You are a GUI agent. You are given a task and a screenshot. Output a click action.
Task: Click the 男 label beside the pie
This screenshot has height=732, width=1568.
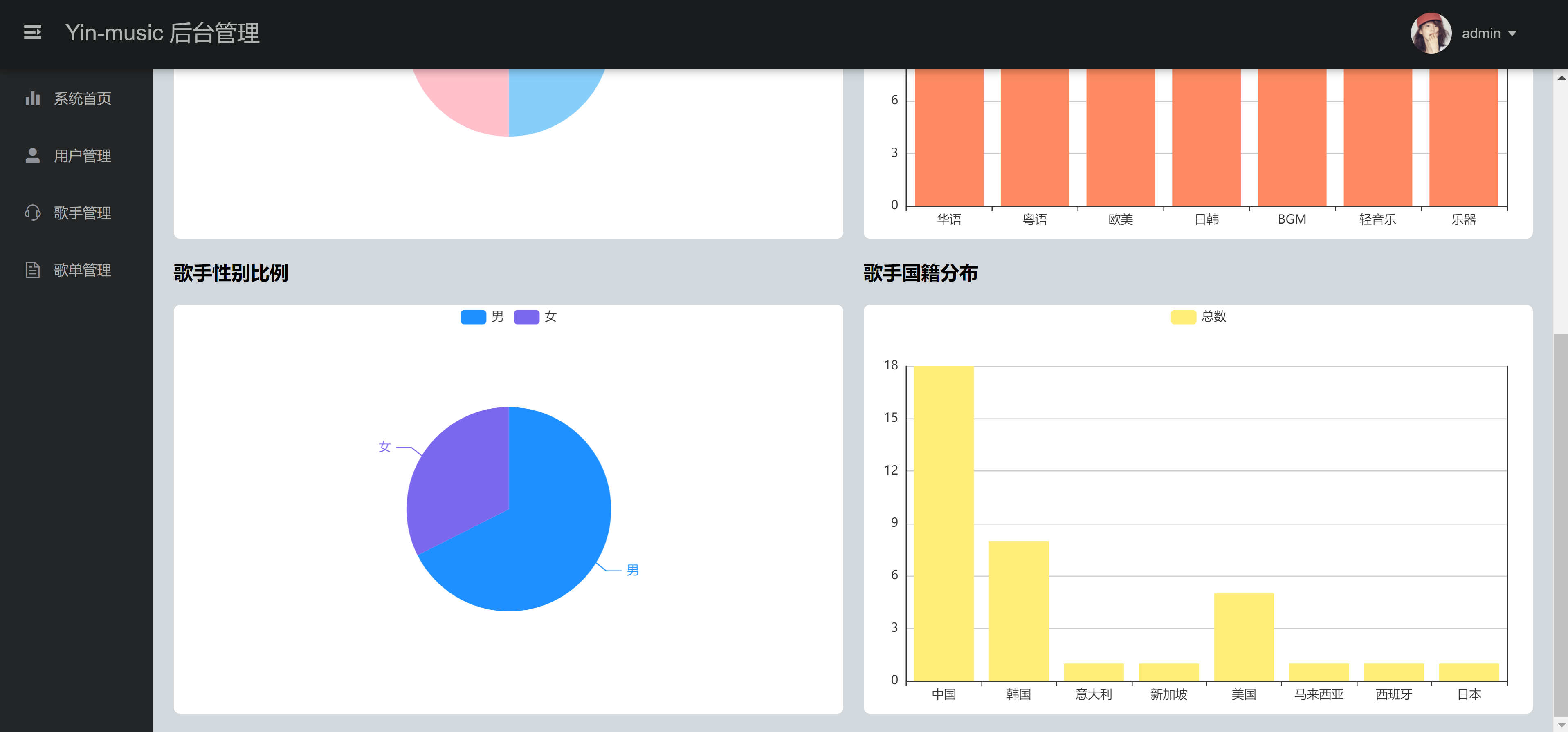(x=632, y=570)
